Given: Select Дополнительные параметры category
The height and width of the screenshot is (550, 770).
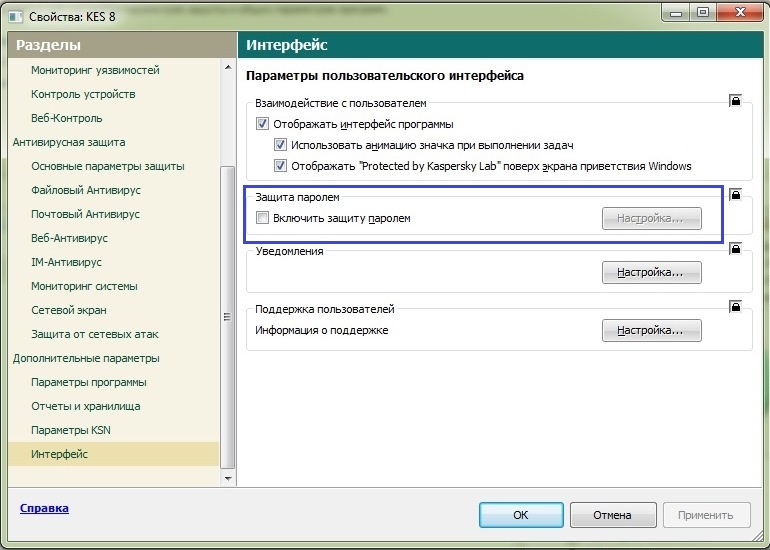Looking at the screenshot, I should click(86, 358).
